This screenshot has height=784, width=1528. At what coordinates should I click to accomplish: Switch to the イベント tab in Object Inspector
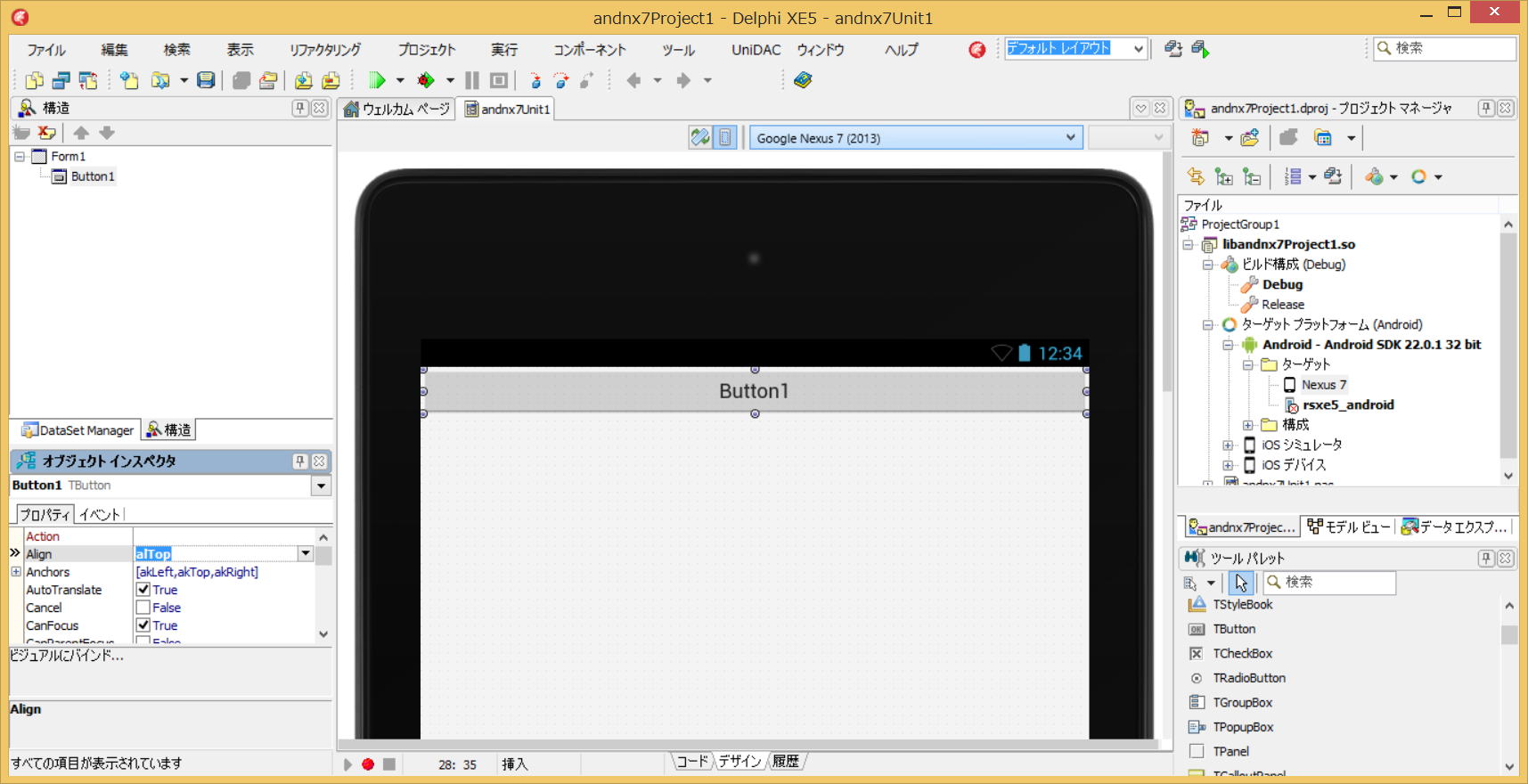[100, 514]
